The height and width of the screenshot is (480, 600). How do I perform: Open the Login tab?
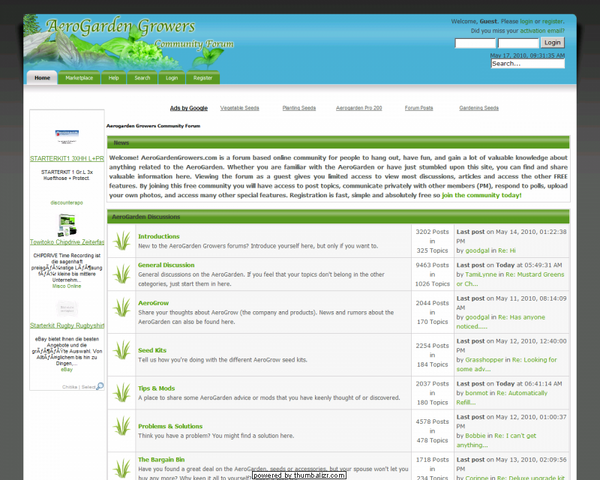point(172,78)
